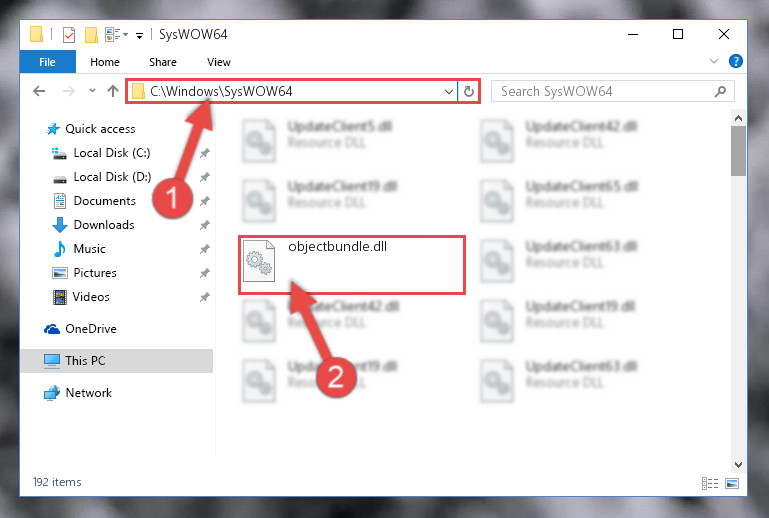This screenshot has height=518, width=769.
Task: Click pin icon next to Documents
Action: pyautogui.click(x=205, y=201)
